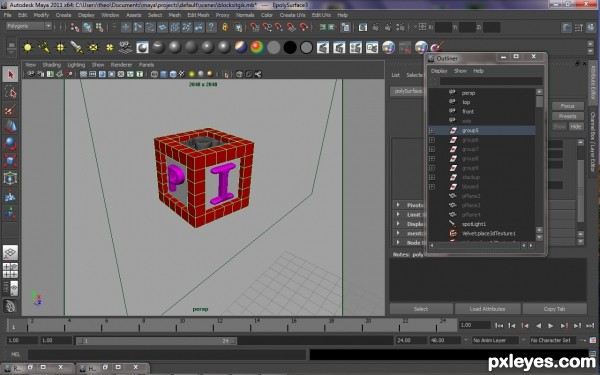Open viewport Shading menu

click(52, 65)
